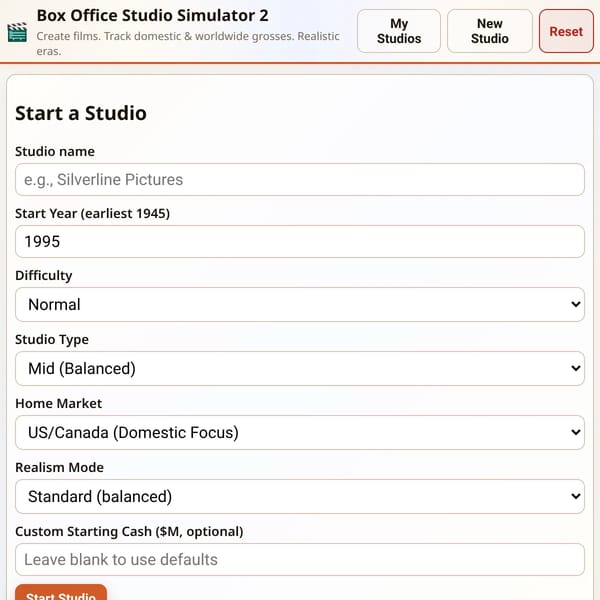Expand the Realism Mode dropdown
Screen dimensions: 600x600
point(300,496)
